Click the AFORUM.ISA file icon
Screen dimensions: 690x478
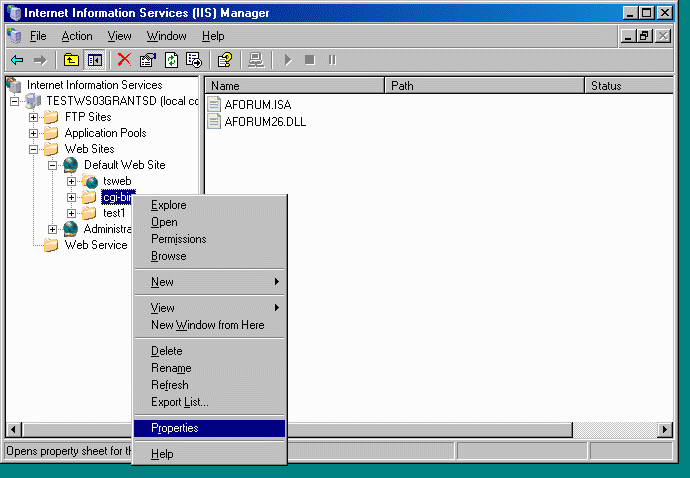point(214,104)
